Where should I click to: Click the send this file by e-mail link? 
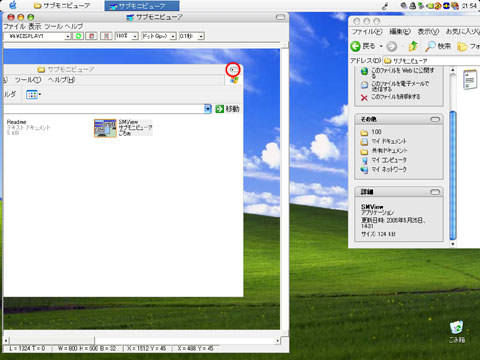(395, 86)
